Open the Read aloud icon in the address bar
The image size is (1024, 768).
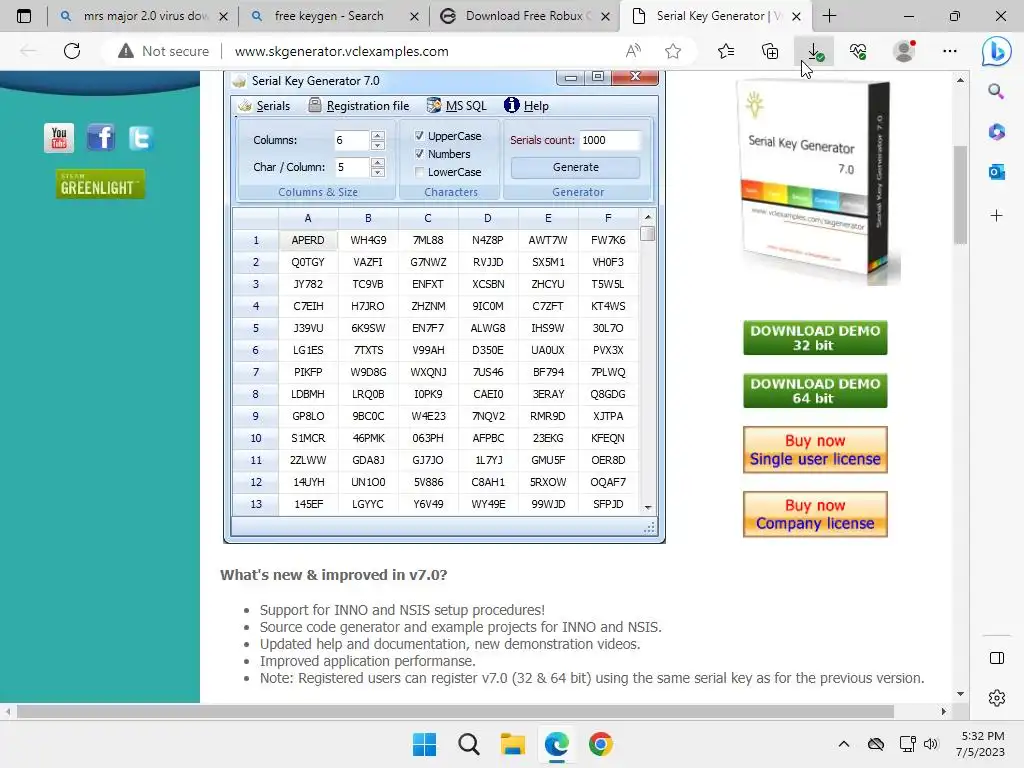(633, 51)
